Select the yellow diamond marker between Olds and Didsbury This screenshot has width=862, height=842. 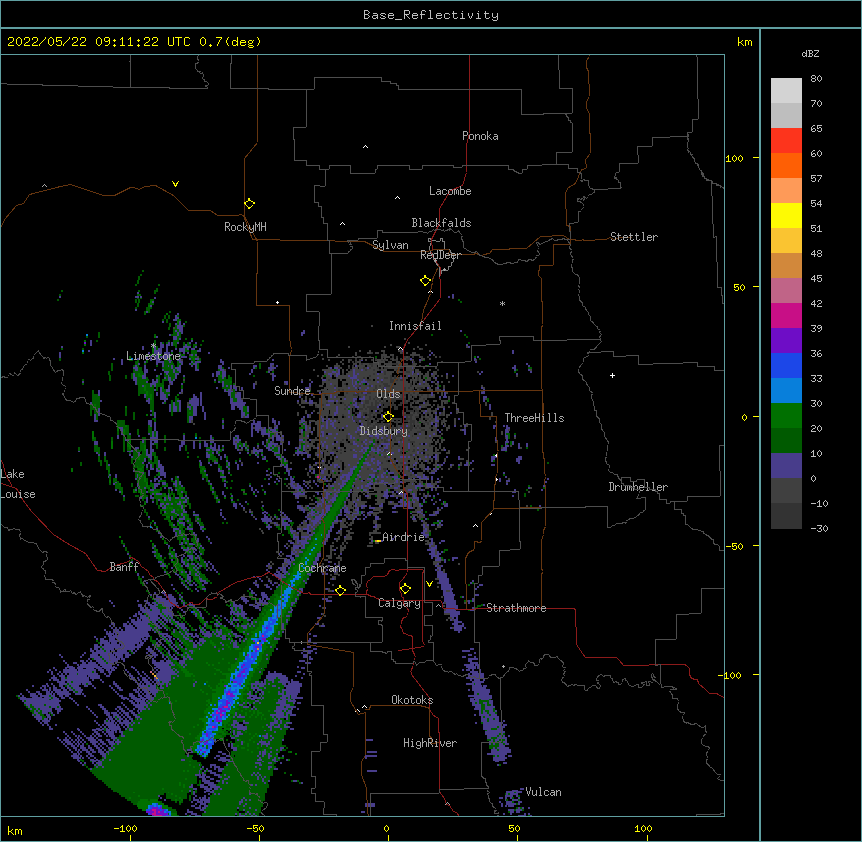[388, 417]
